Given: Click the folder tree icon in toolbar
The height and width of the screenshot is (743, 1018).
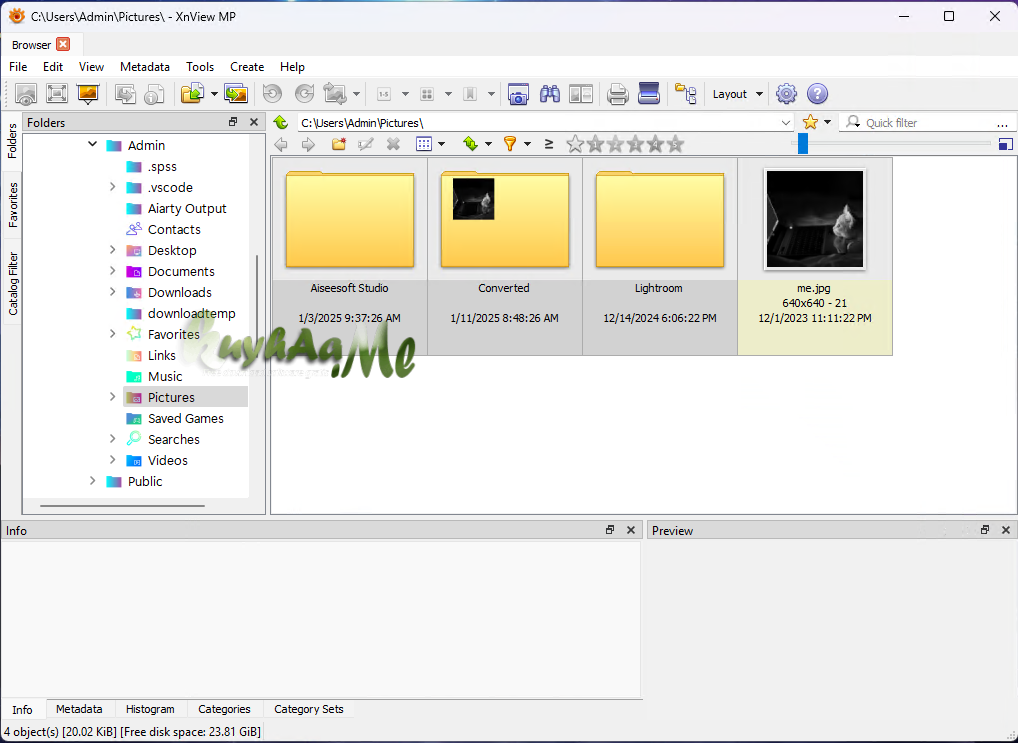Looking at the screenshot, I should (686, 94).
